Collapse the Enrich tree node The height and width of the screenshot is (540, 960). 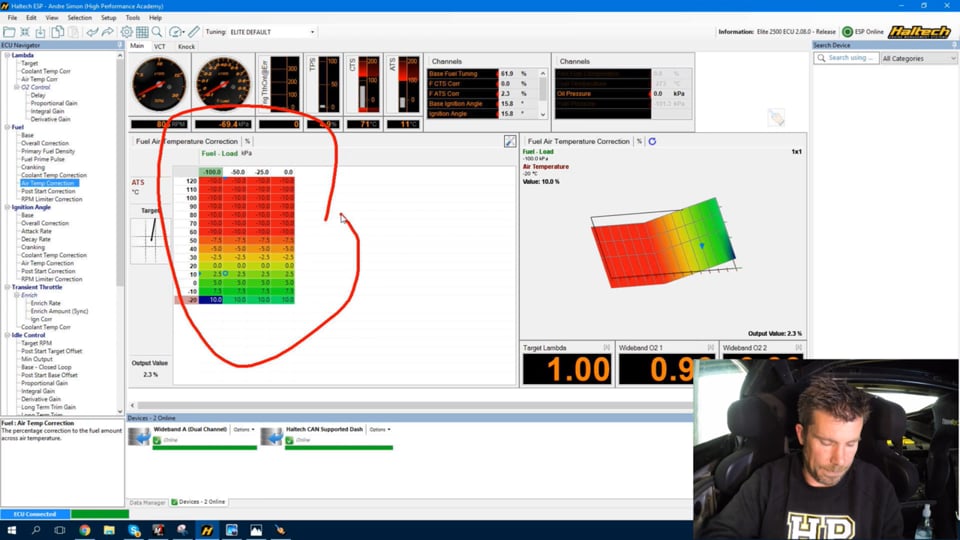coord(17,295)
